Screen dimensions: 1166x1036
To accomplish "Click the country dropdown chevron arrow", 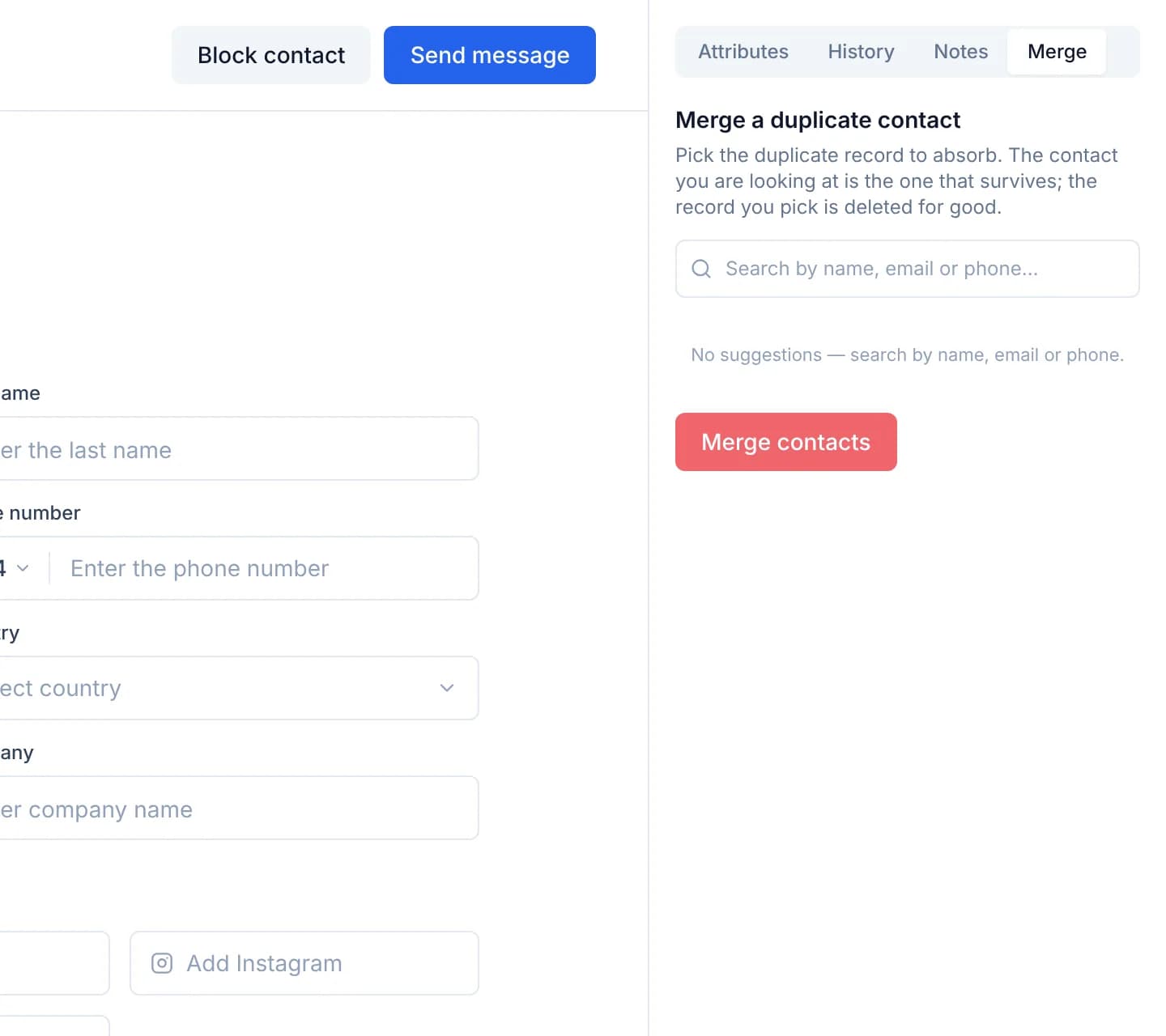I will click(447, 688).
